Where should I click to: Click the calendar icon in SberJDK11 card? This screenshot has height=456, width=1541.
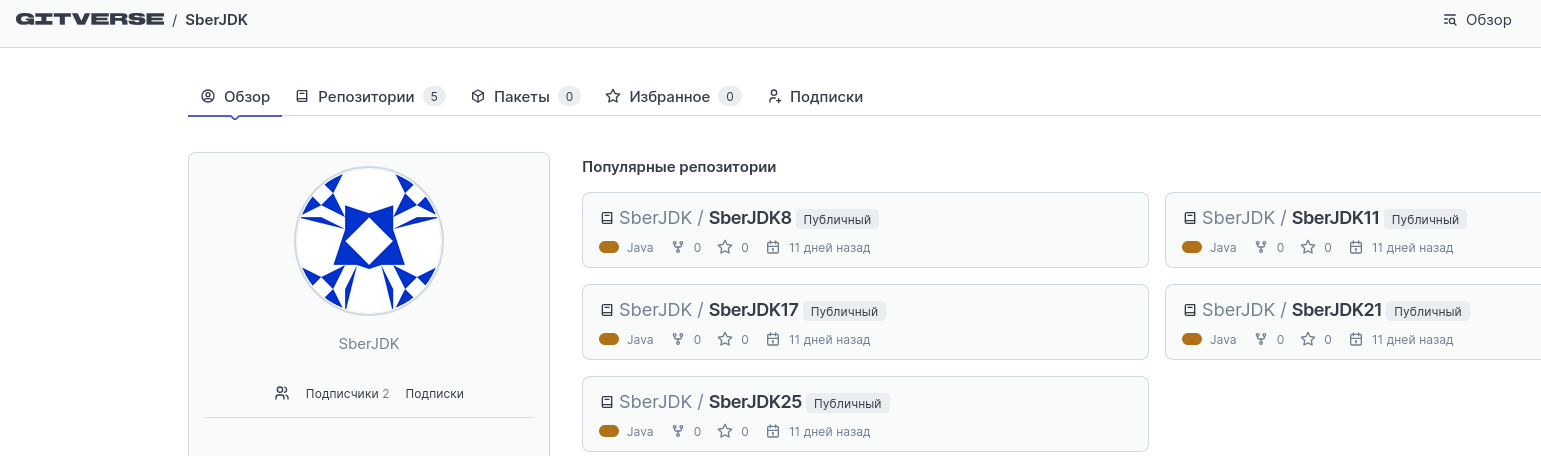[x=1356, y=247]
